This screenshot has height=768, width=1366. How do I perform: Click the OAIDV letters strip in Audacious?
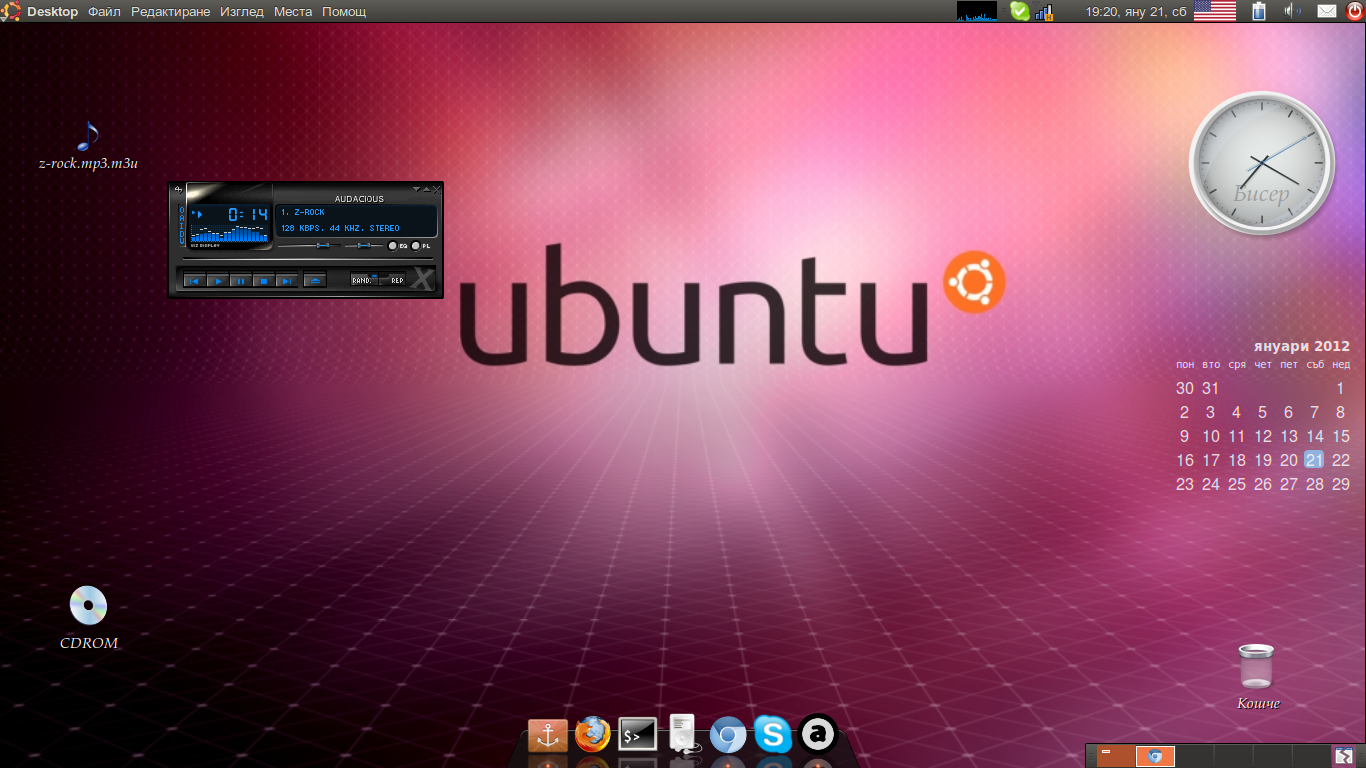tap(181, 226)
